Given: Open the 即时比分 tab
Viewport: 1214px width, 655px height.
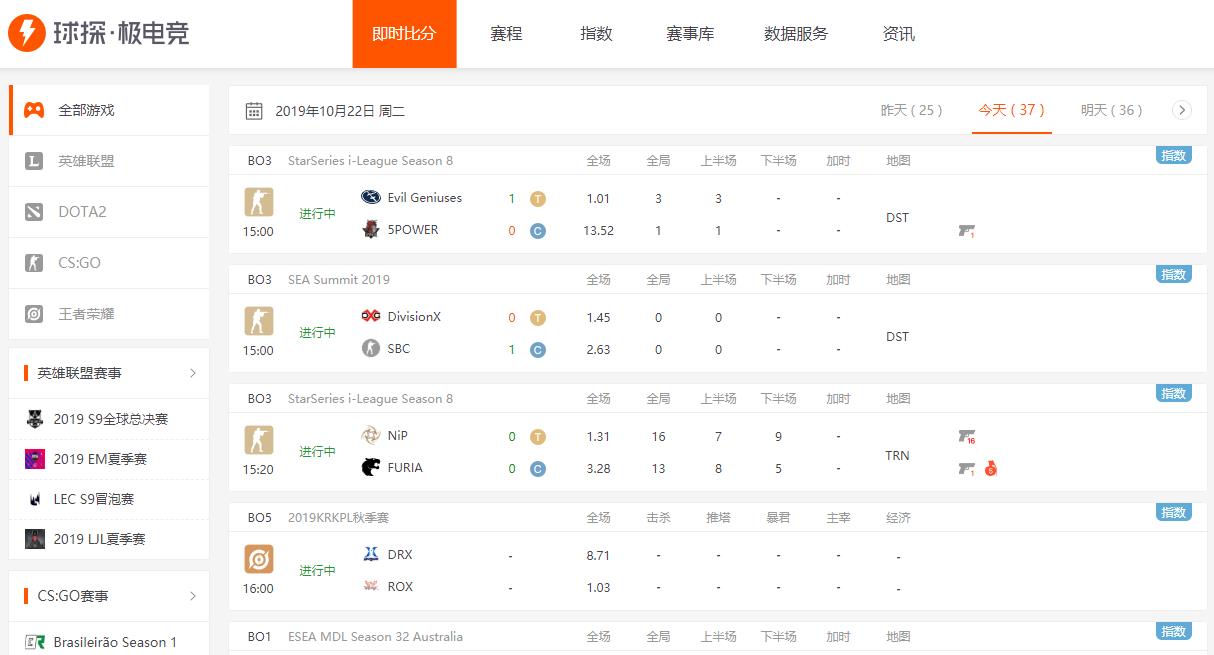Looking at the screenshot, I should tap(404, 34).
